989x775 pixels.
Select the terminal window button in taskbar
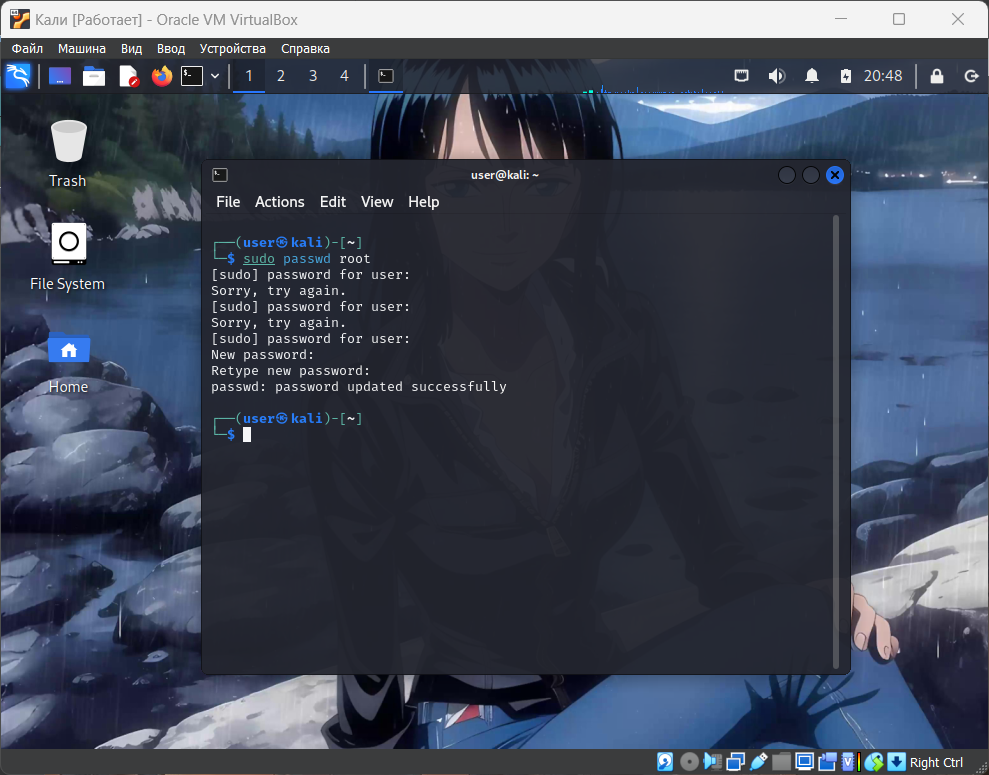tap(386, 76)
